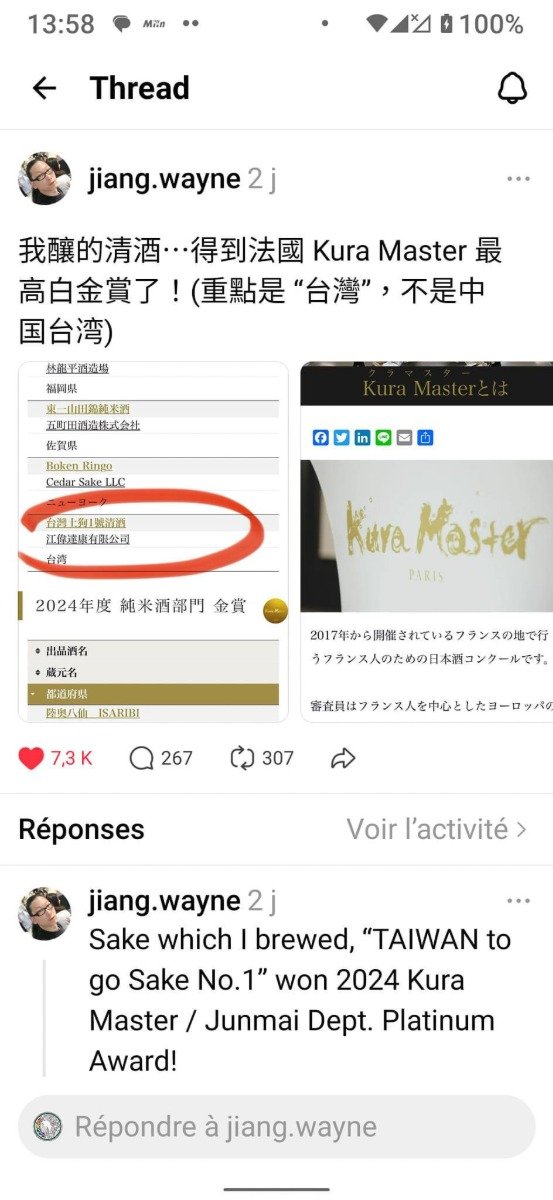The width and height of the screenshot is (553, 1200).
Task: Open the three-dot menu on the main post
Action: pos(518,179)
